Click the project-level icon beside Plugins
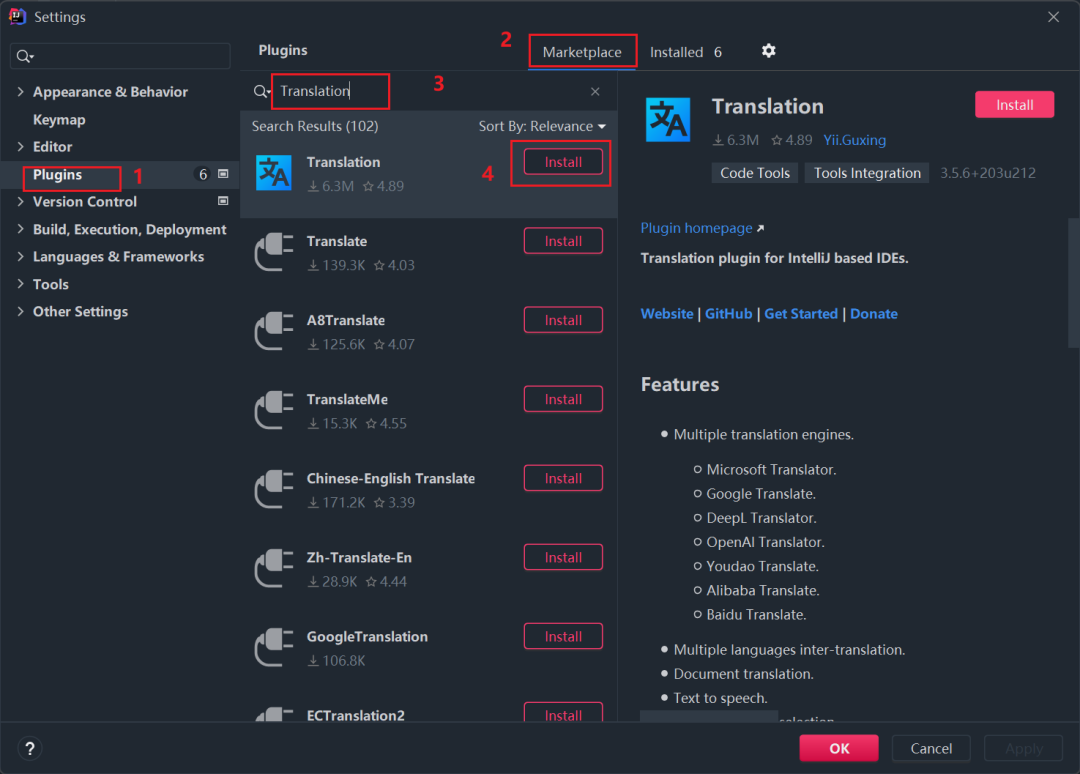The height and width of the screenshot is (774, 1080). (x=223, y=174)
